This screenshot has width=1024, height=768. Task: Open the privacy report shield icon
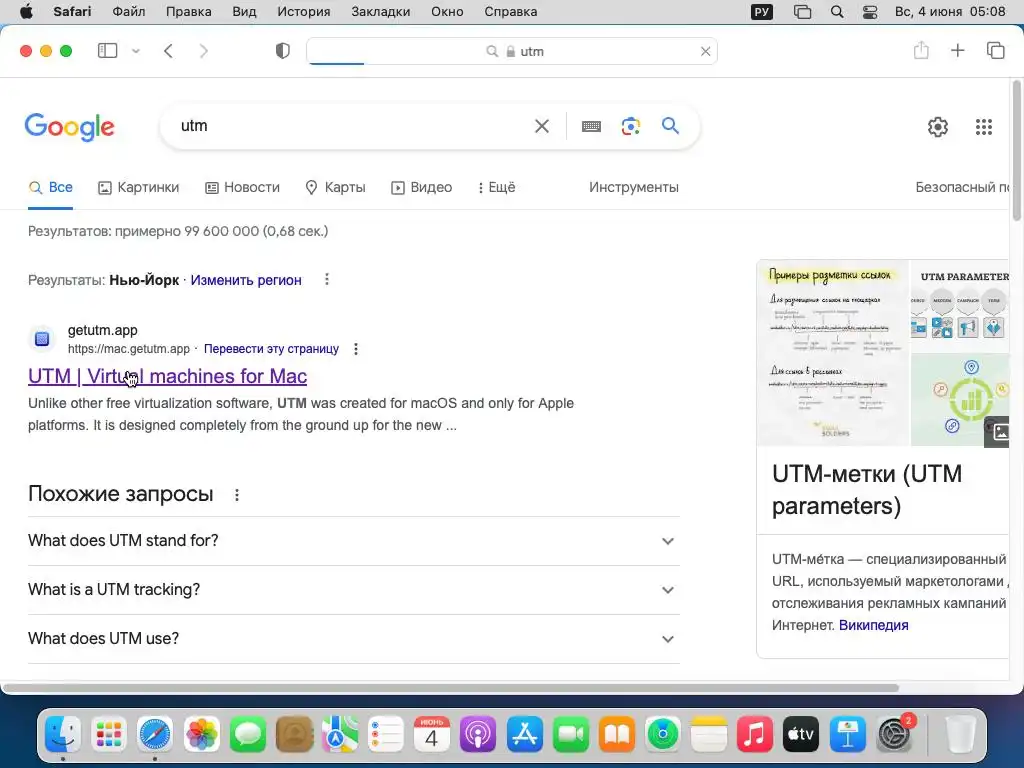282,51
